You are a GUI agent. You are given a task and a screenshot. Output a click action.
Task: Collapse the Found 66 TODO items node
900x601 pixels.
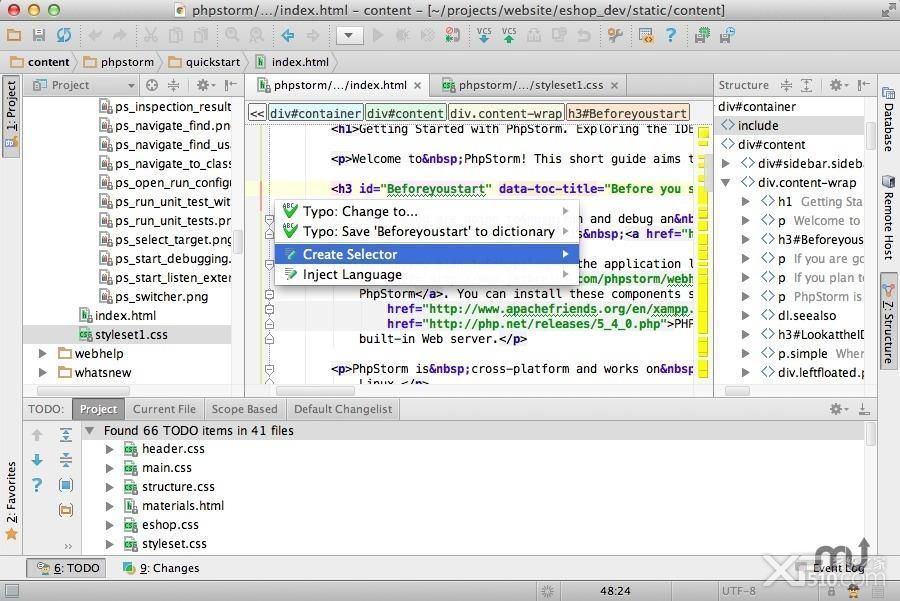[x=90, y=431]
